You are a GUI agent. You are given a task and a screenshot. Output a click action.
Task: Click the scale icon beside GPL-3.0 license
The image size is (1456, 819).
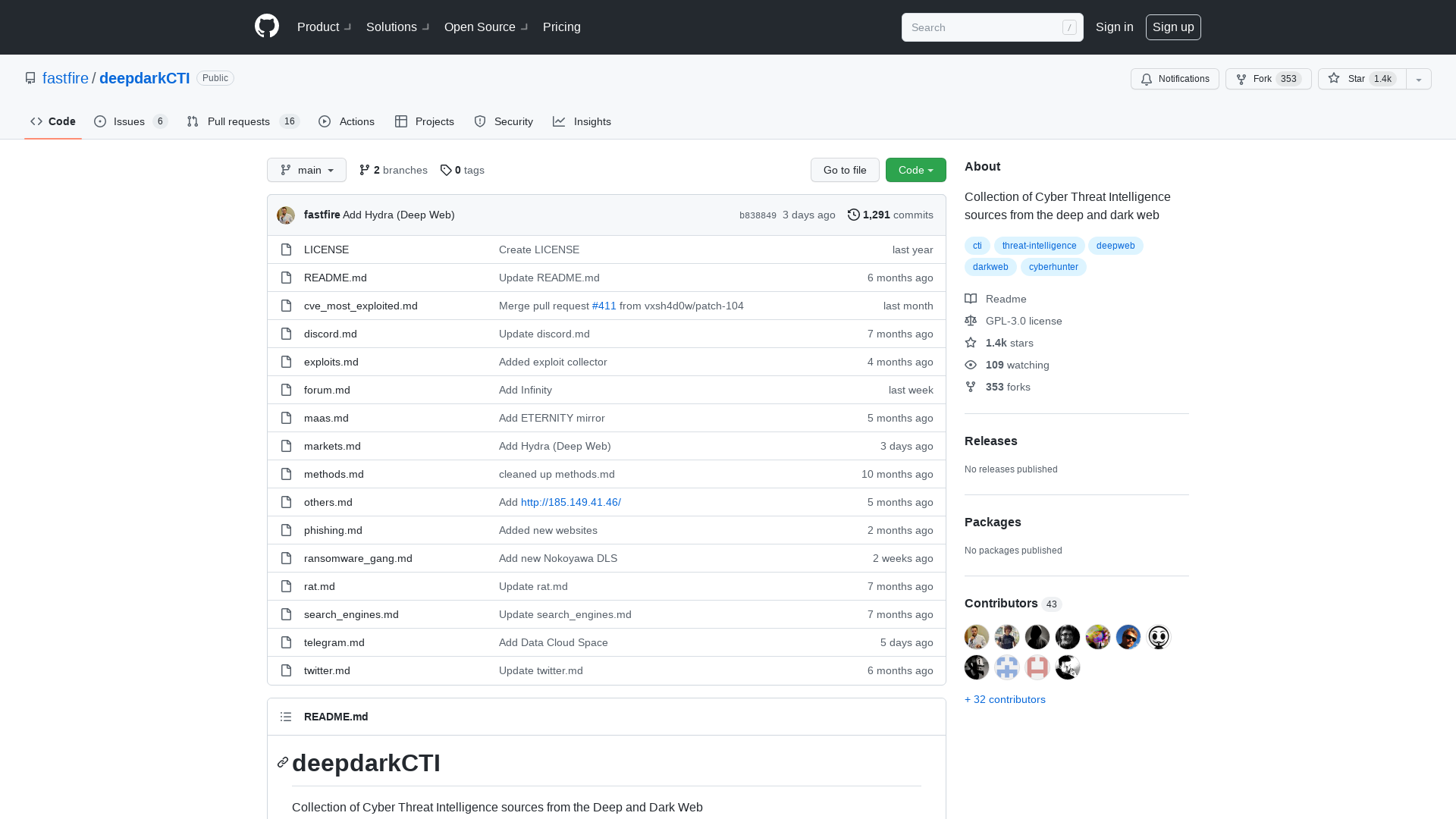(x=971, y=321)
